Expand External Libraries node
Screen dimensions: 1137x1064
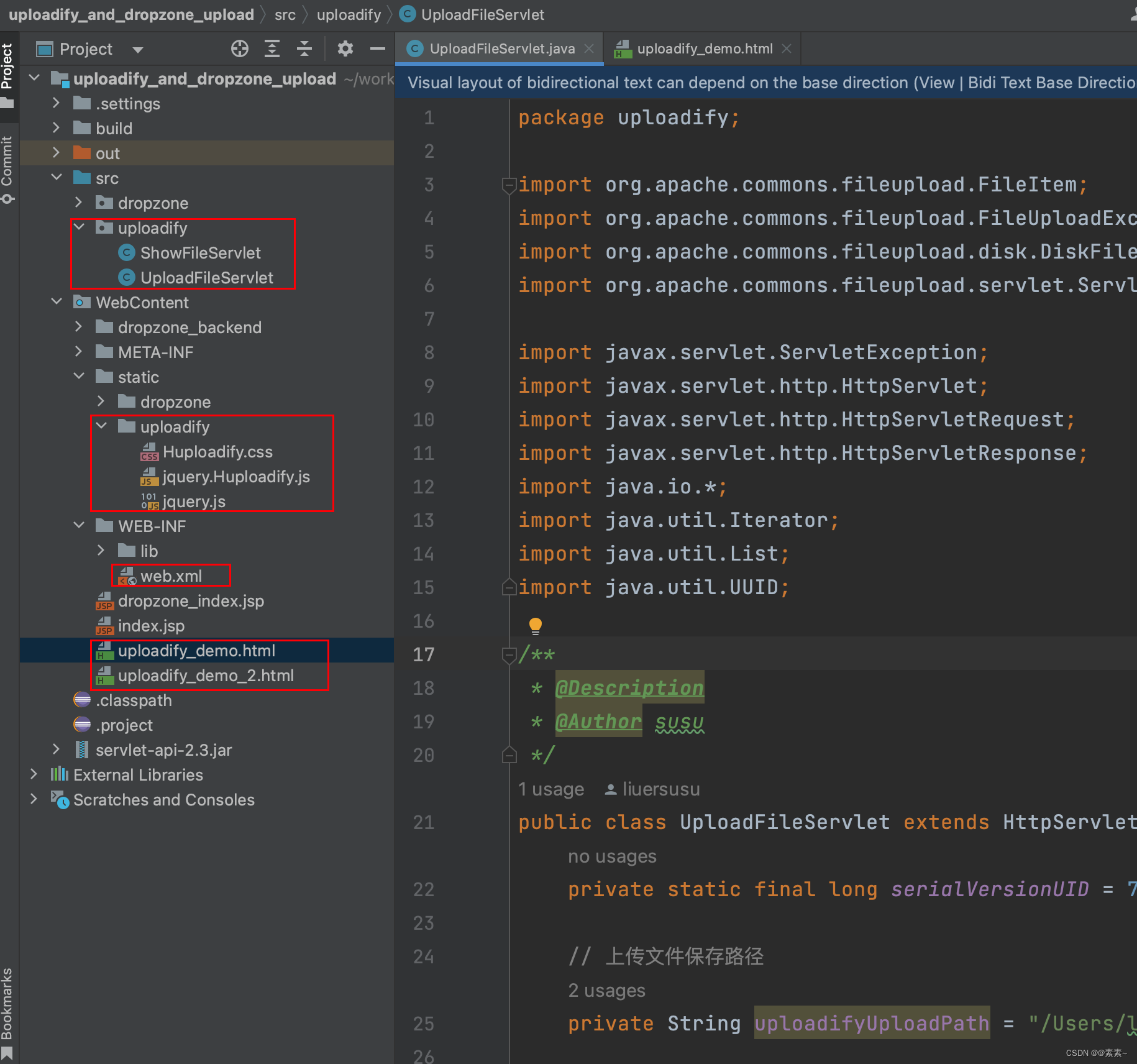[34, 774]
